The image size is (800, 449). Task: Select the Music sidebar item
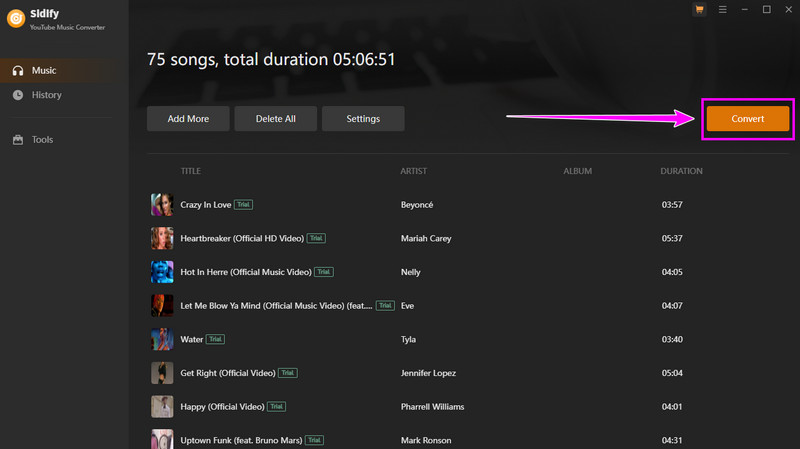point(64,70)
